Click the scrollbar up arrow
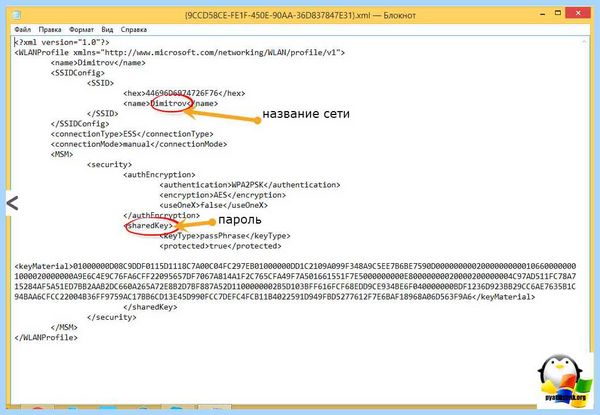Viewport: 600px width, 415px height. [584, 41]
